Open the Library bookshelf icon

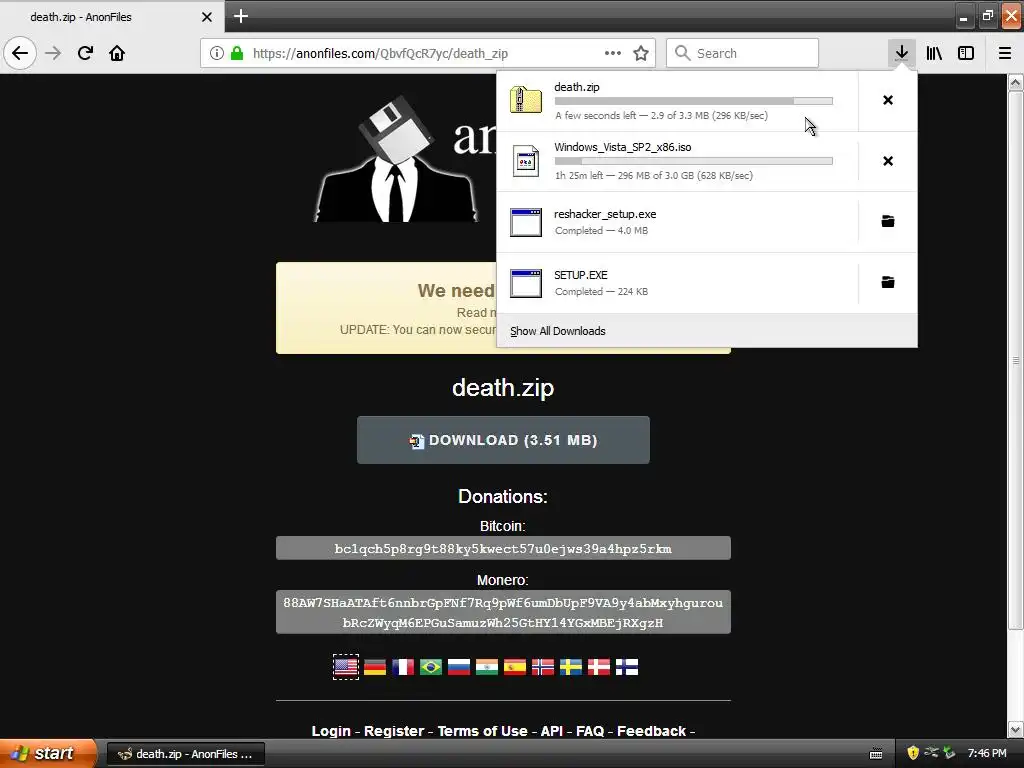(934, 53)
